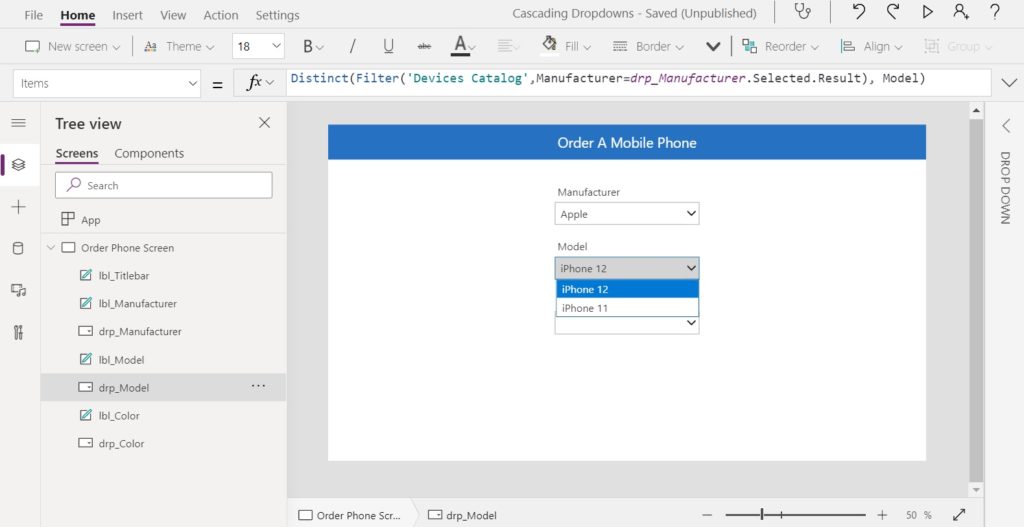The image size is (1024, 527).
Task: Click the zoom slider at the bottom
Action: click(795, 515)
